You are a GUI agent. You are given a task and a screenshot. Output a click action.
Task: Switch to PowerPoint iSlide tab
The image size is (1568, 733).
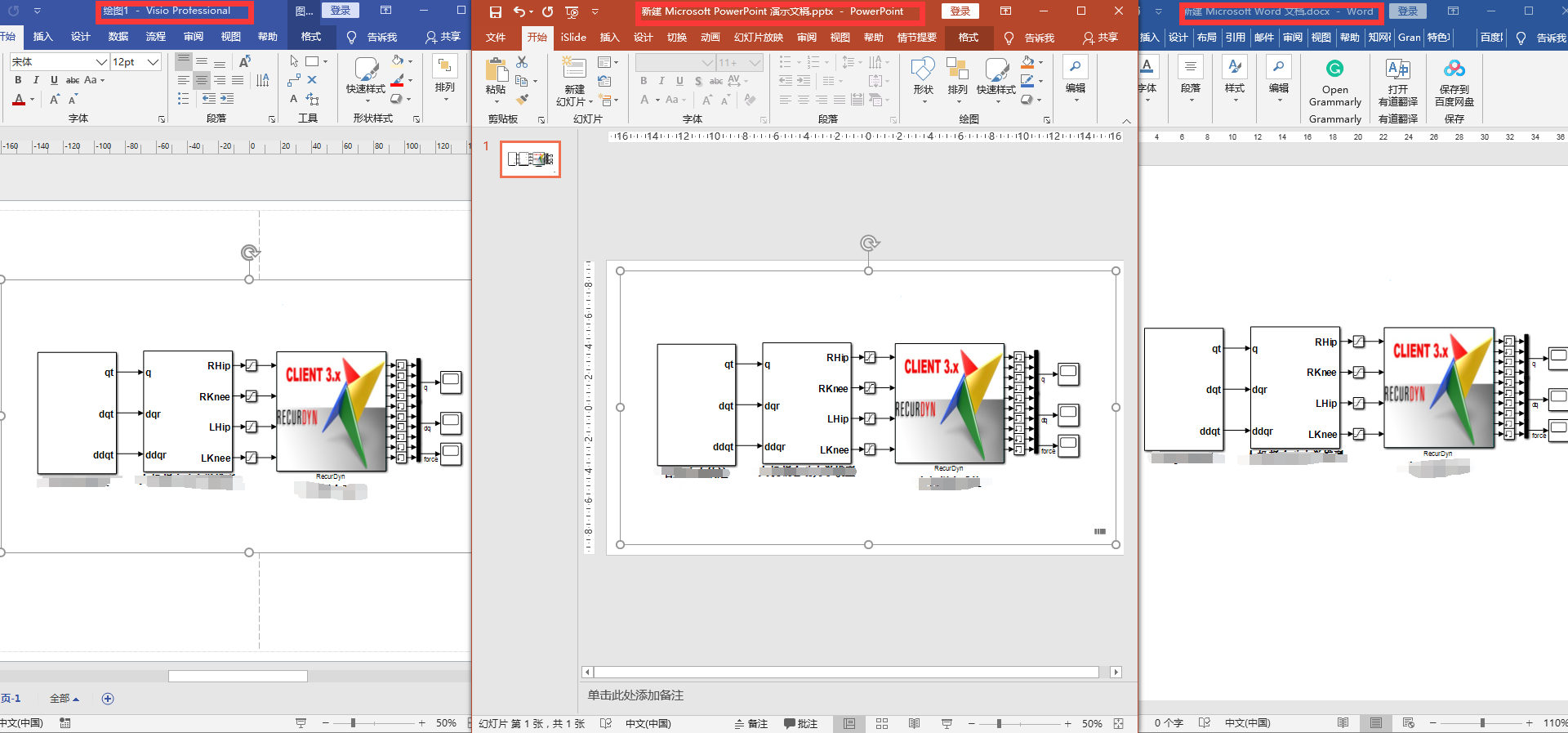tap(573, 38)
